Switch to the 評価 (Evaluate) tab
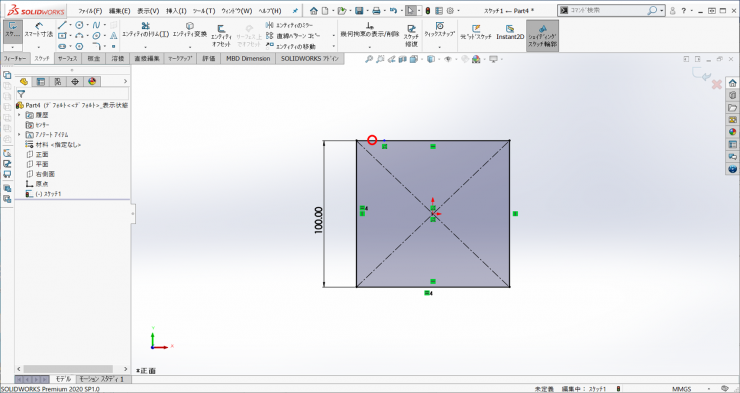The width and height of the screenshot is (740, 393). pyautogui.click(x=209, y=59)
